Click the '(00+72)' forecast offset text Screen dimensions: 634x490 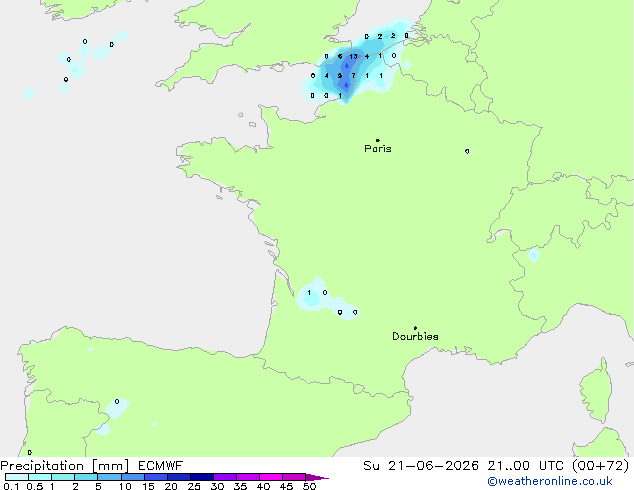600,466
